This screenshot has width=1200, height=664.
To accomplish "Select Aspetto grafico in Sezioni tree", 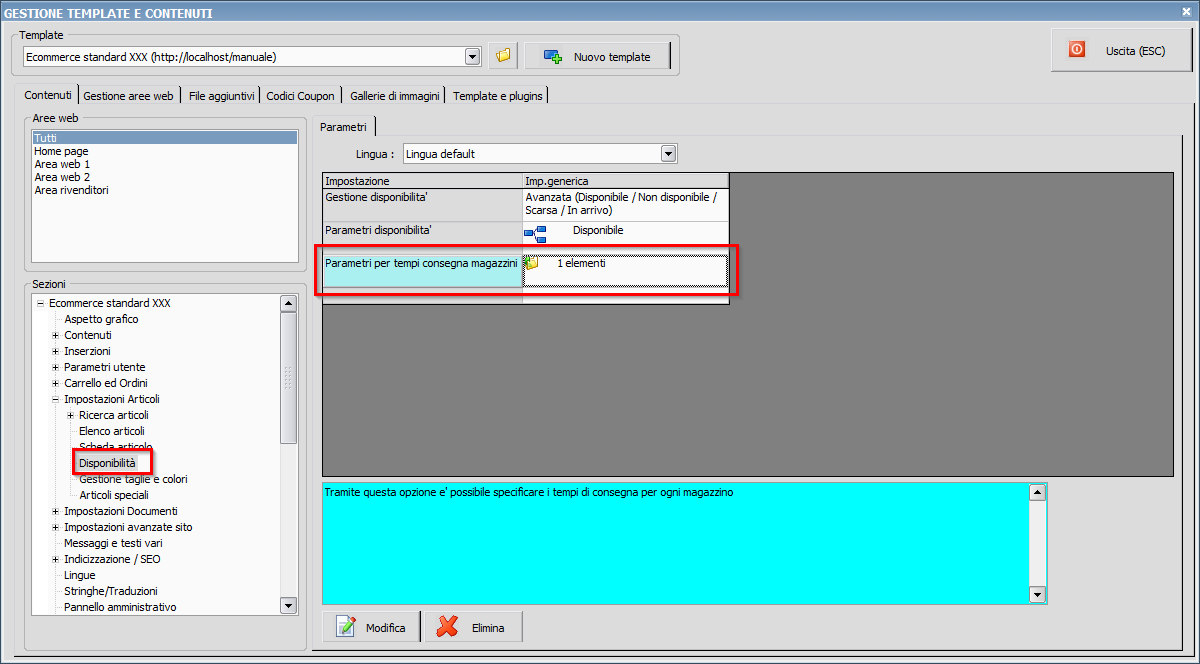I will tap(101, 319).
